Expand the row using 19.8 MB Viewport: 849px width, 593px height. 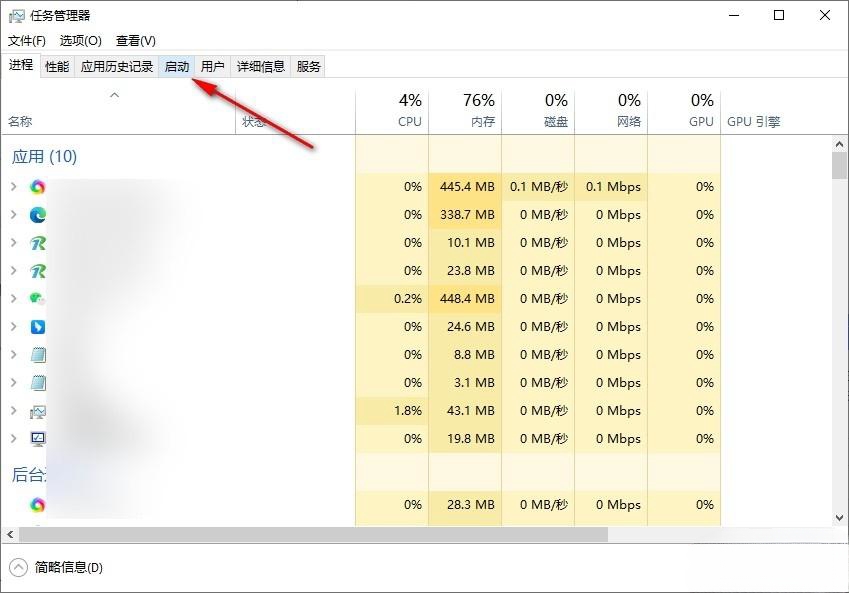pos(14,439)
